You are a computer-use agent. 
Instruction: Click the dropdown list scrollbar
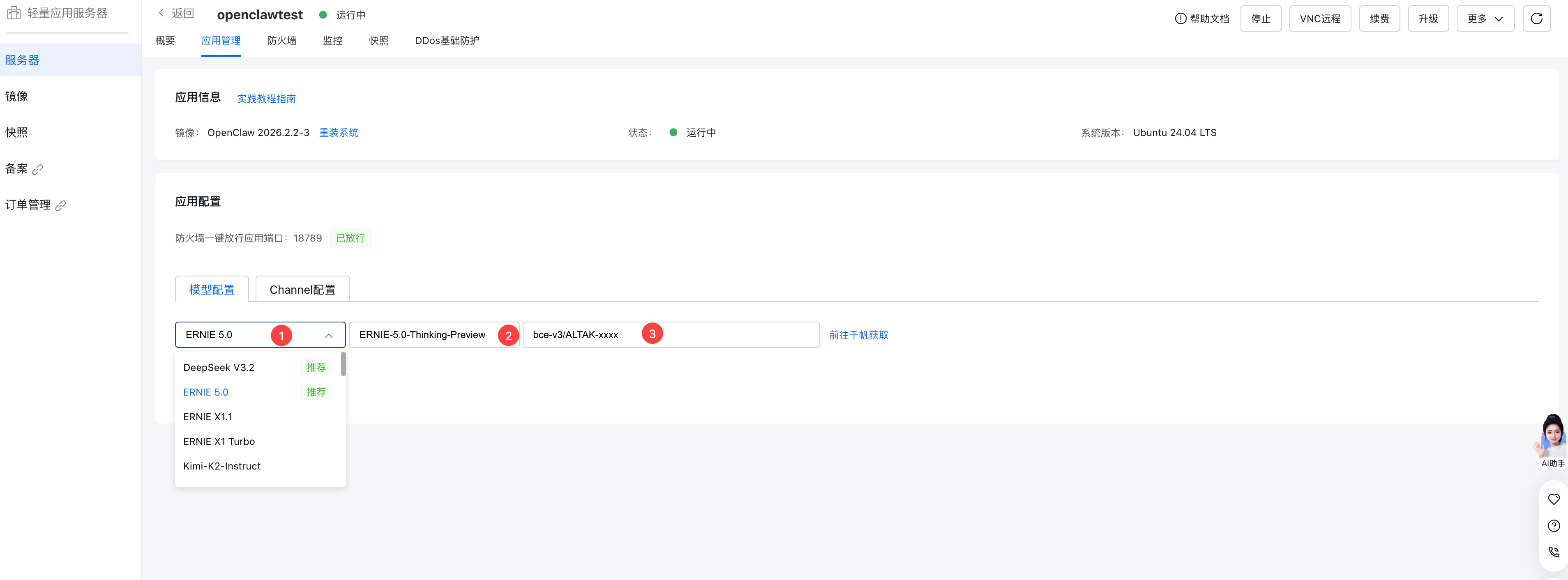[343, 365]
